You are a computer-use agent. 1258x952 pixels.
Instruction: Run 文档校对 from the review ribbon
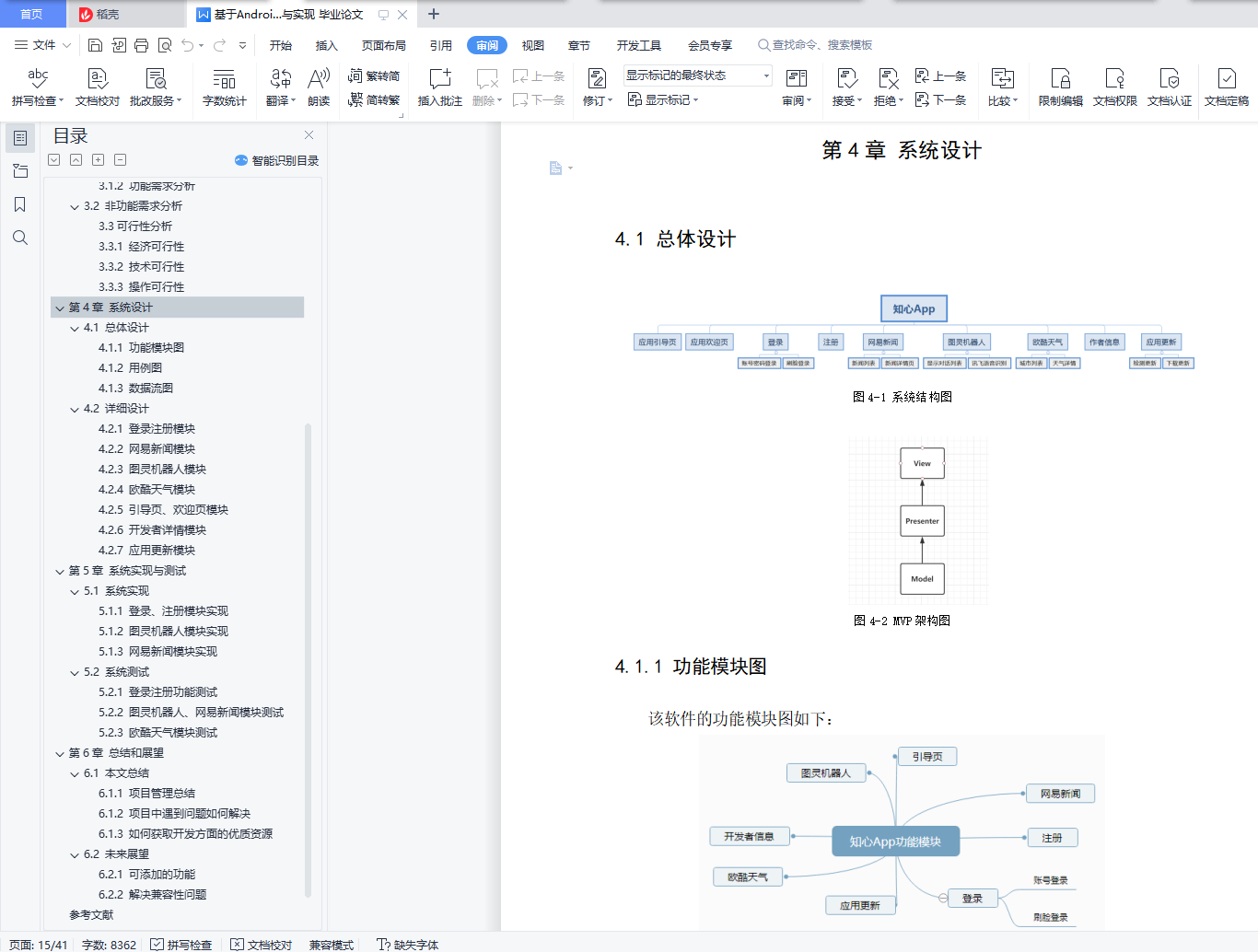click(98, 88)
